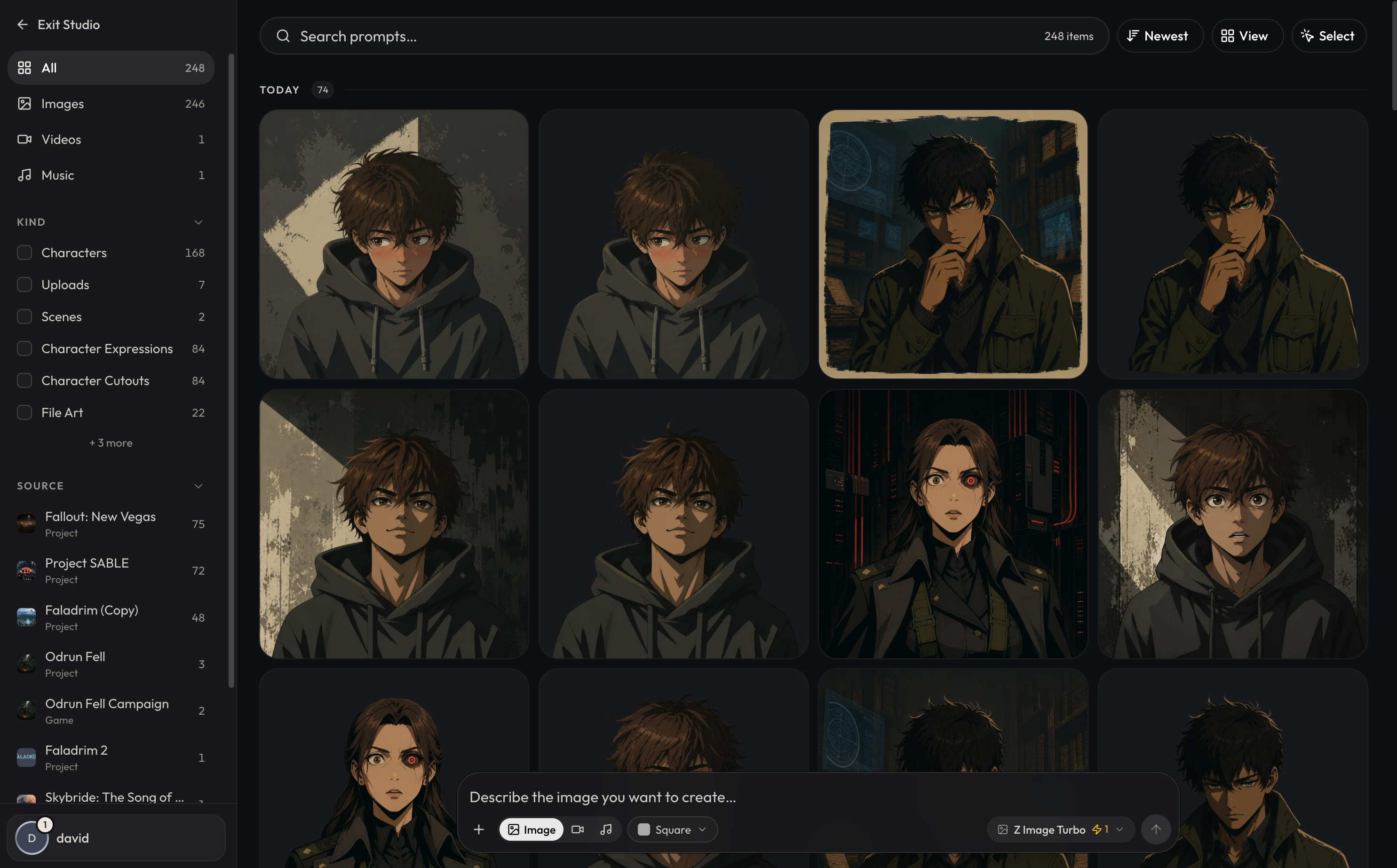Click the image description prompt field
The height and width of the screenshot is (868, 1397).
pos(818,797)
